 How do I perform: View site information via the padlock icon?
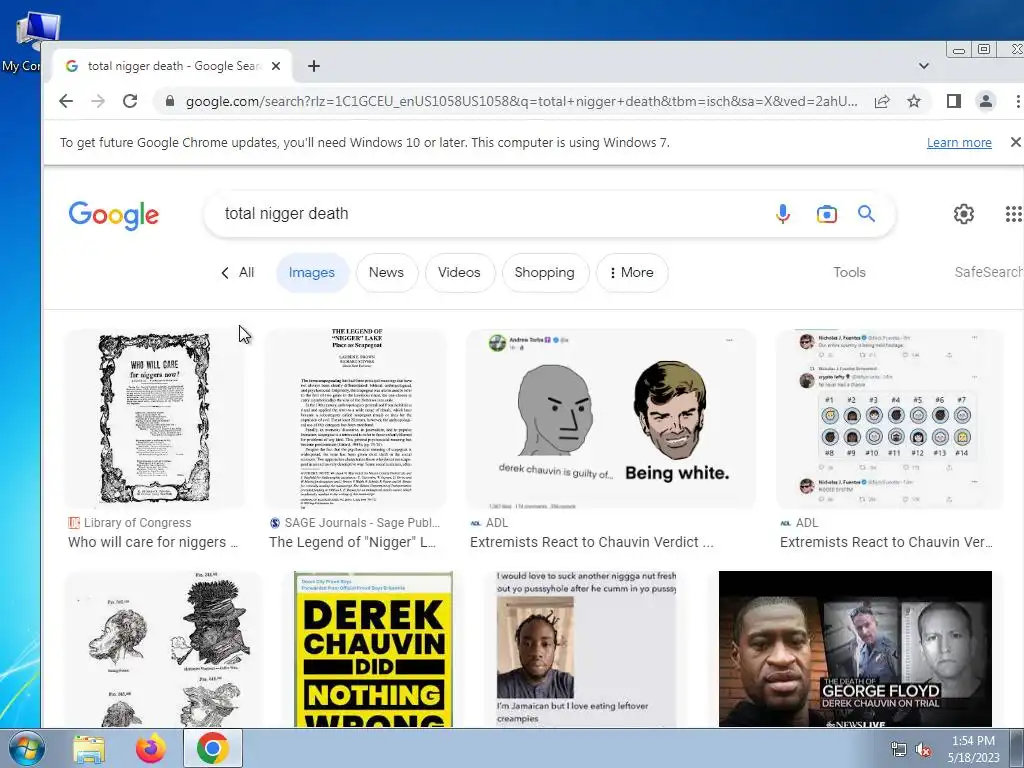click(170, 101)
